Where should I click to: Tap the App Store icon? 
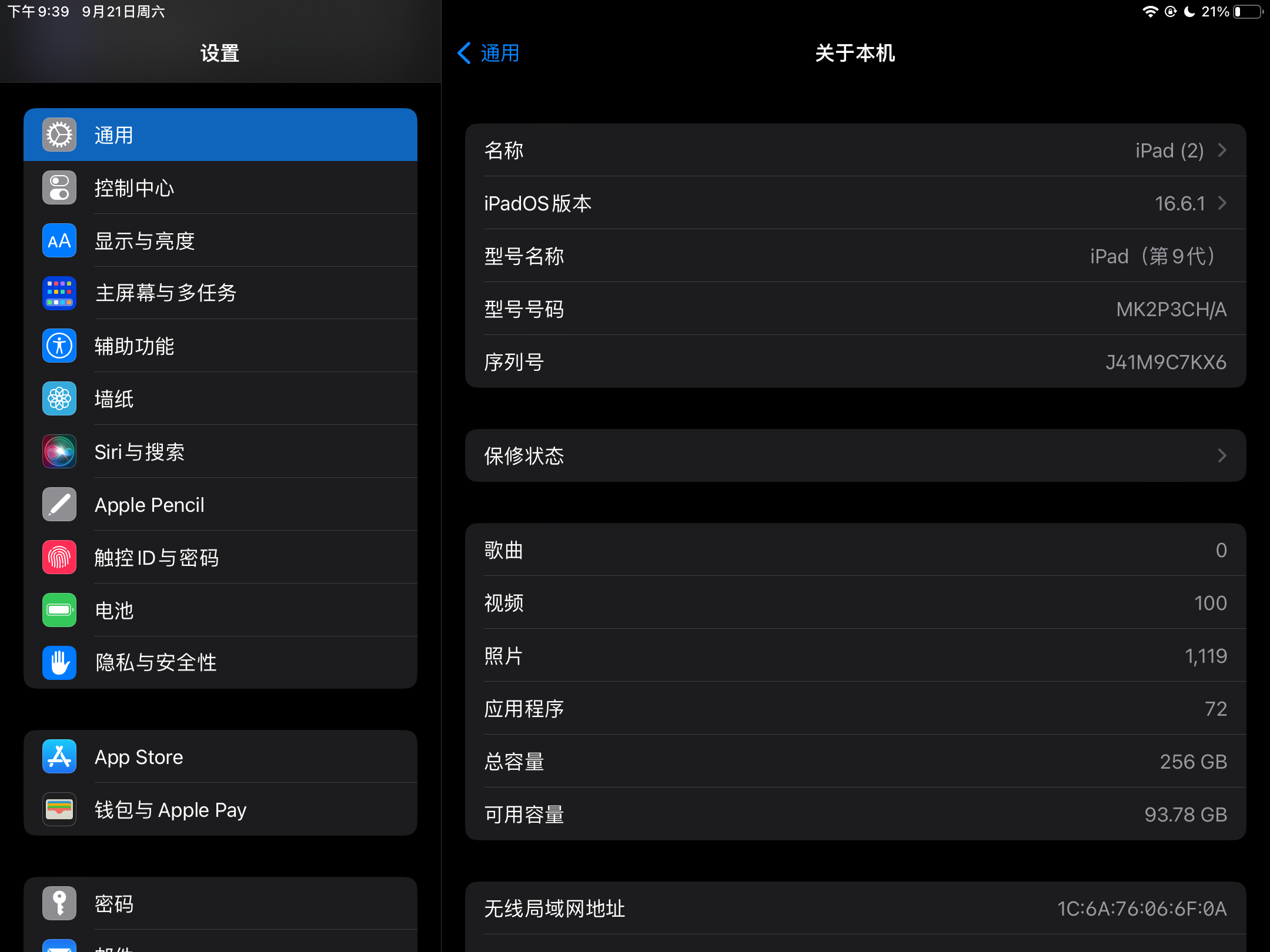[59, 757]
